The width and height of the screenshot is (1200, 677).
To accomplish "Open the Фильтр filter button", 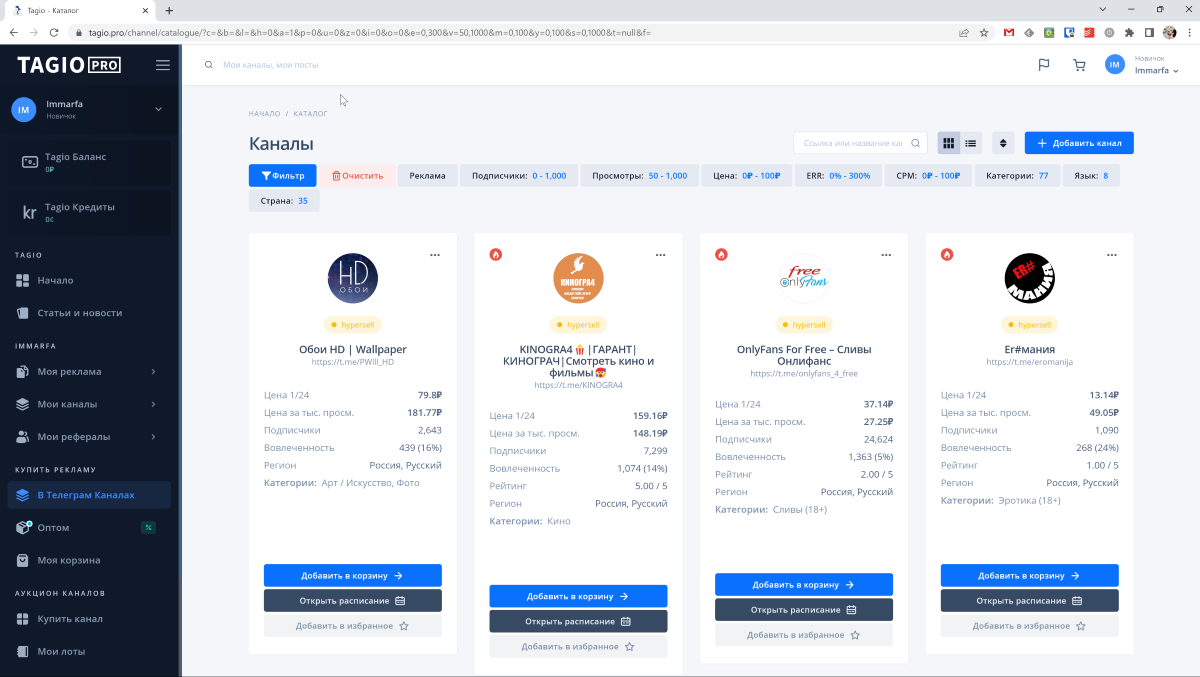I will (283, 175).
